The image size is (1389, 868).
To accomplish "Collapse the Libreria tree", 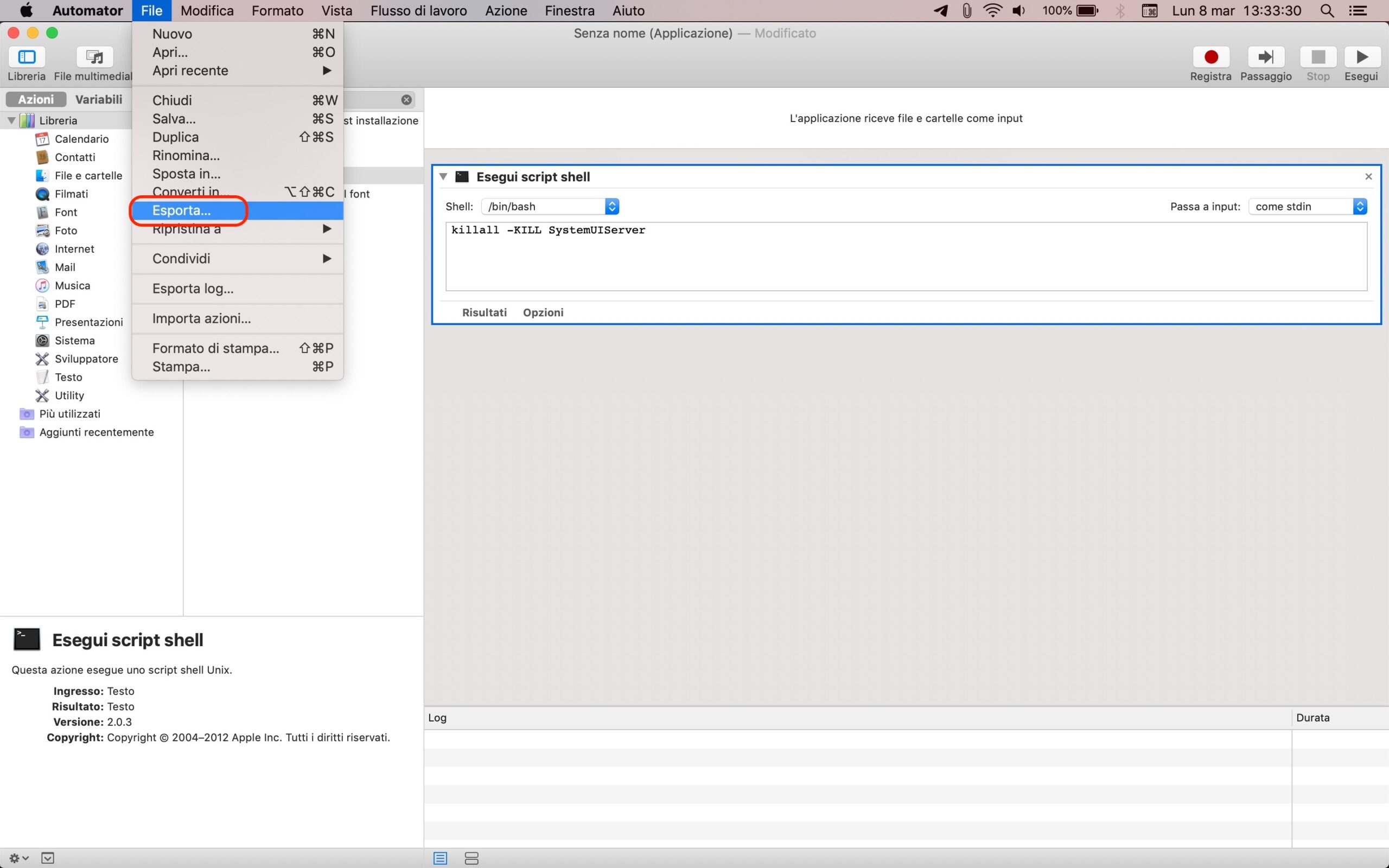I will click(x=11, y=120).
